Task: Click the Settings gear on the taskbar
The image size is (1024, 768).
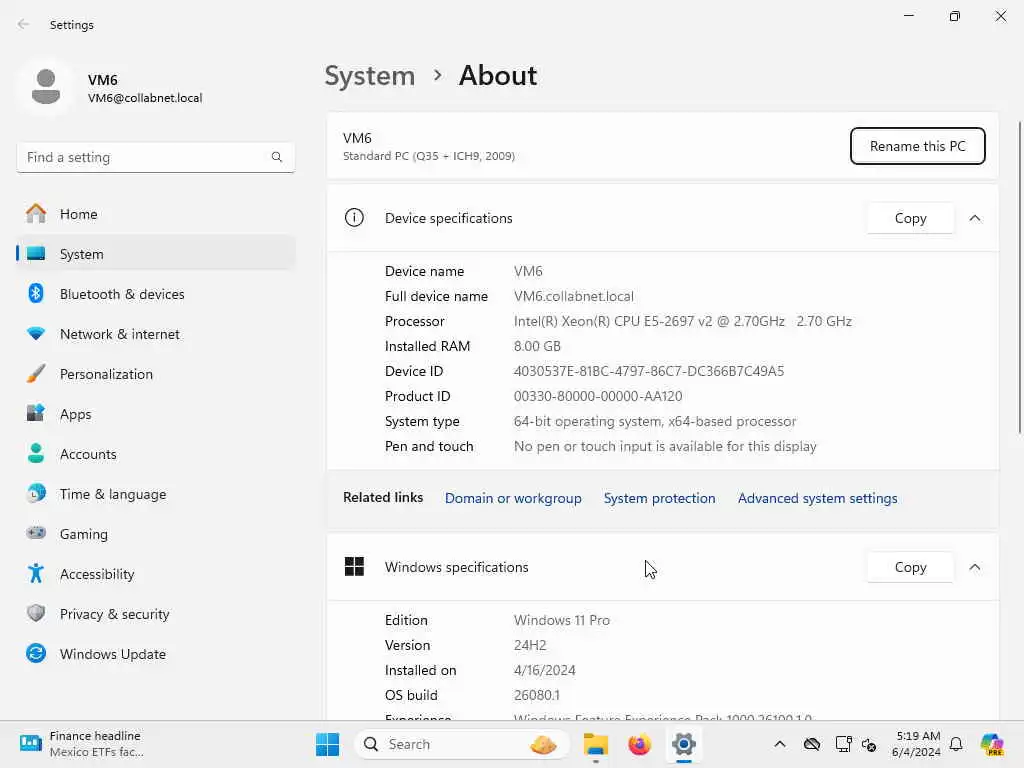Action: pyautogui.click(x=683, y=744)
